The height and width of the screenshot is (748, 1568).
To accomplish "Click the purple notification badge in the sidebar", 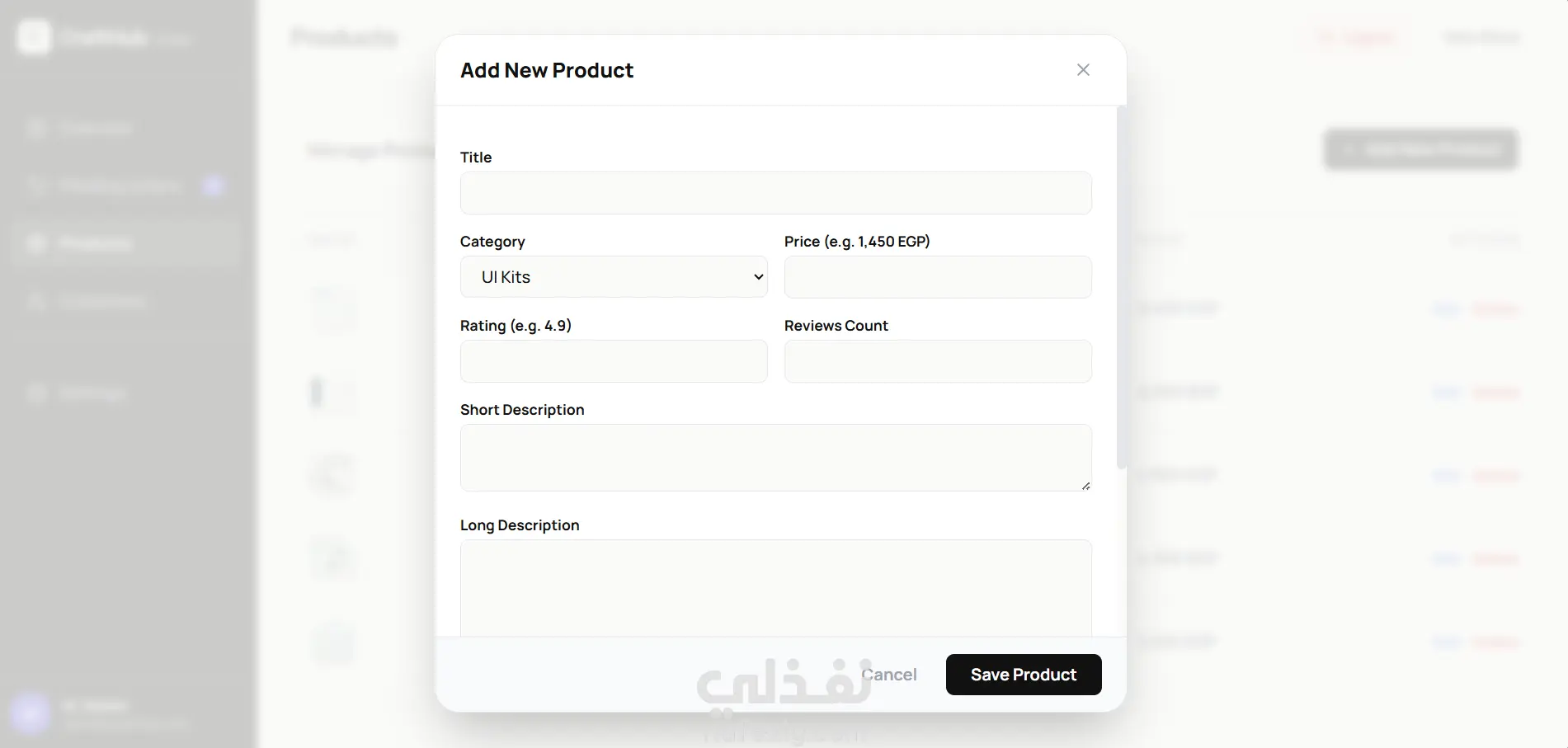I will click(x=213, y=186).
